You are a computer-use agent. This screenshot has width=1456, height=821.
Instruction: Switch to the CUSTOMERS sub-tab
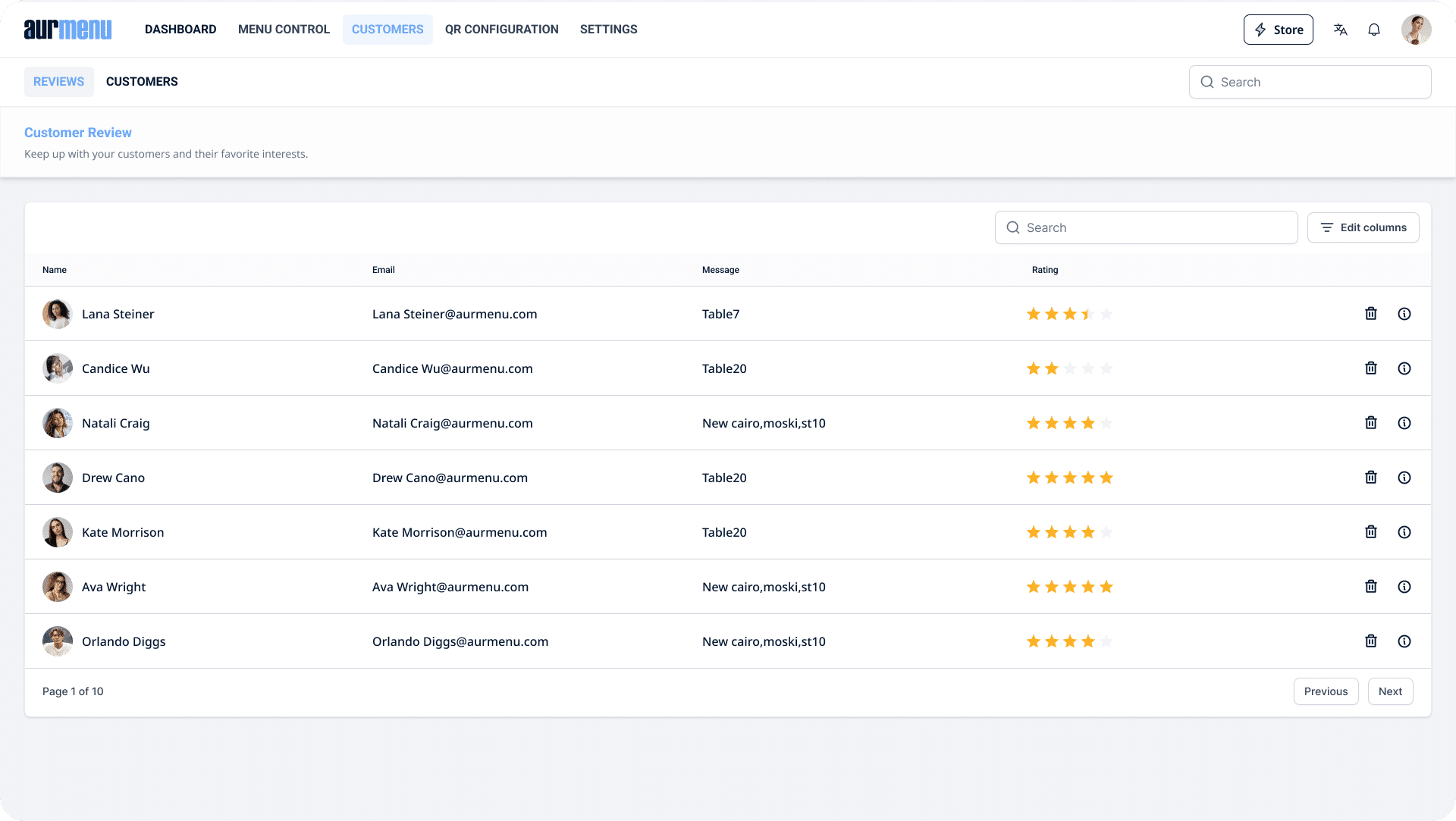(x=141, y=81)
